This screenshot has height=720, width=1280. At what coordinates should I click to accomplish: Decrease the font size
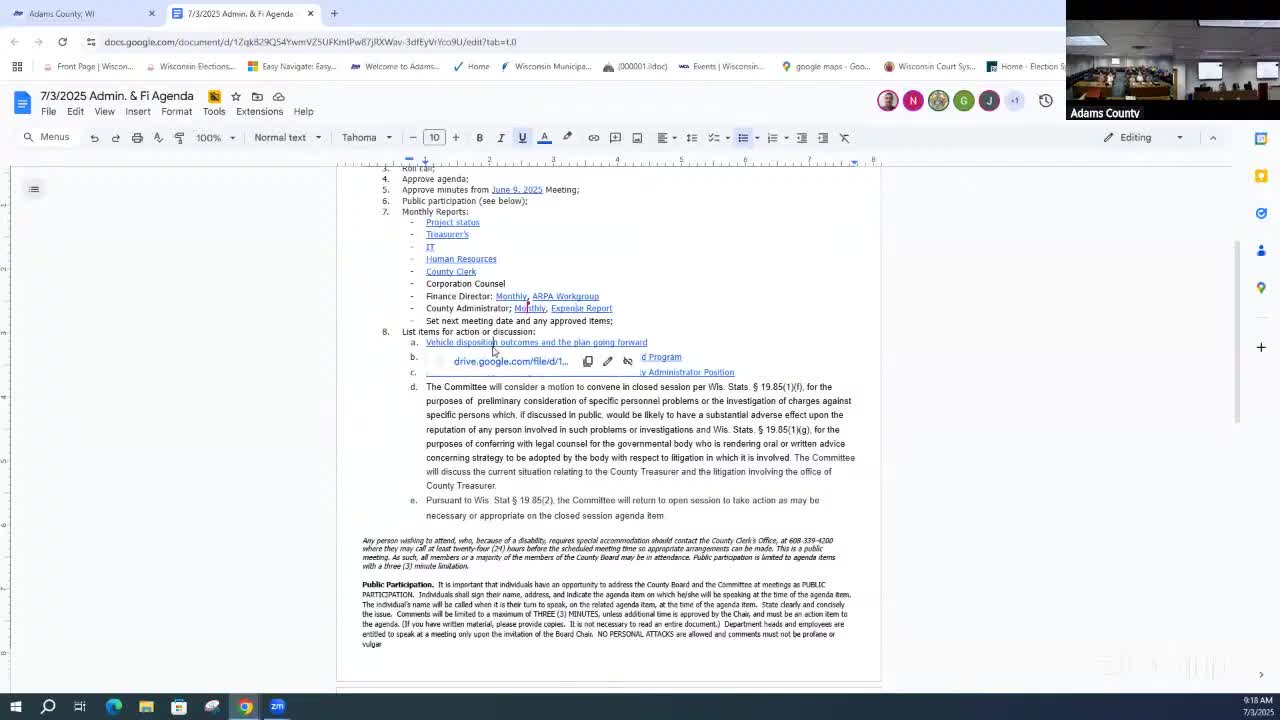pyautogui.click(x=413, y=138)
